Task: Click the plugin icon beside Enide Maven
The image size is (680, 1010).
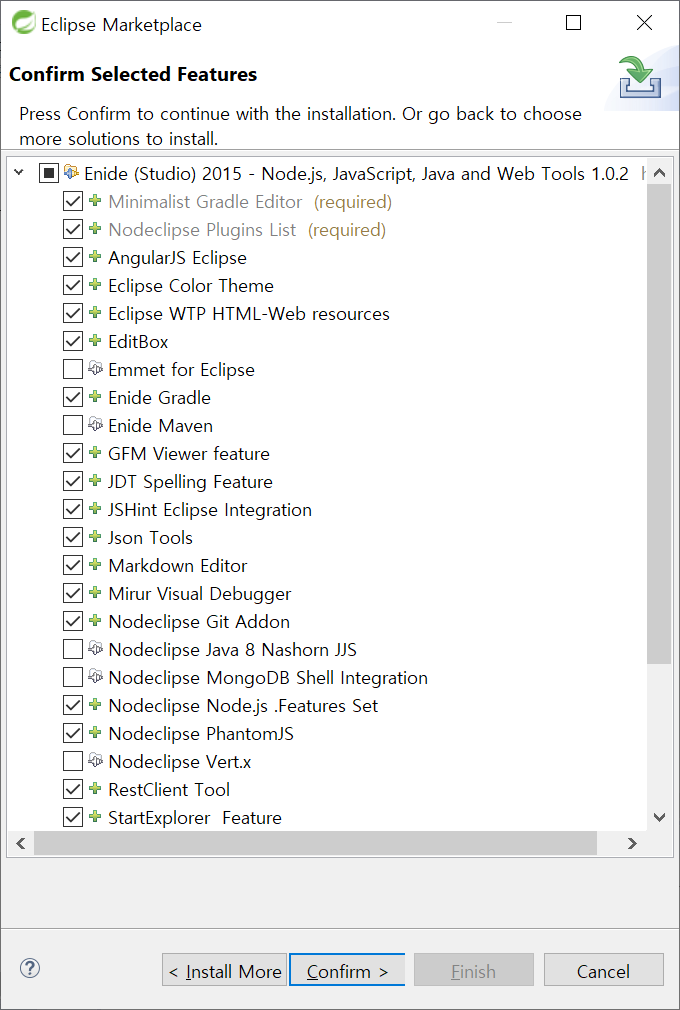Action: point(95,424)
